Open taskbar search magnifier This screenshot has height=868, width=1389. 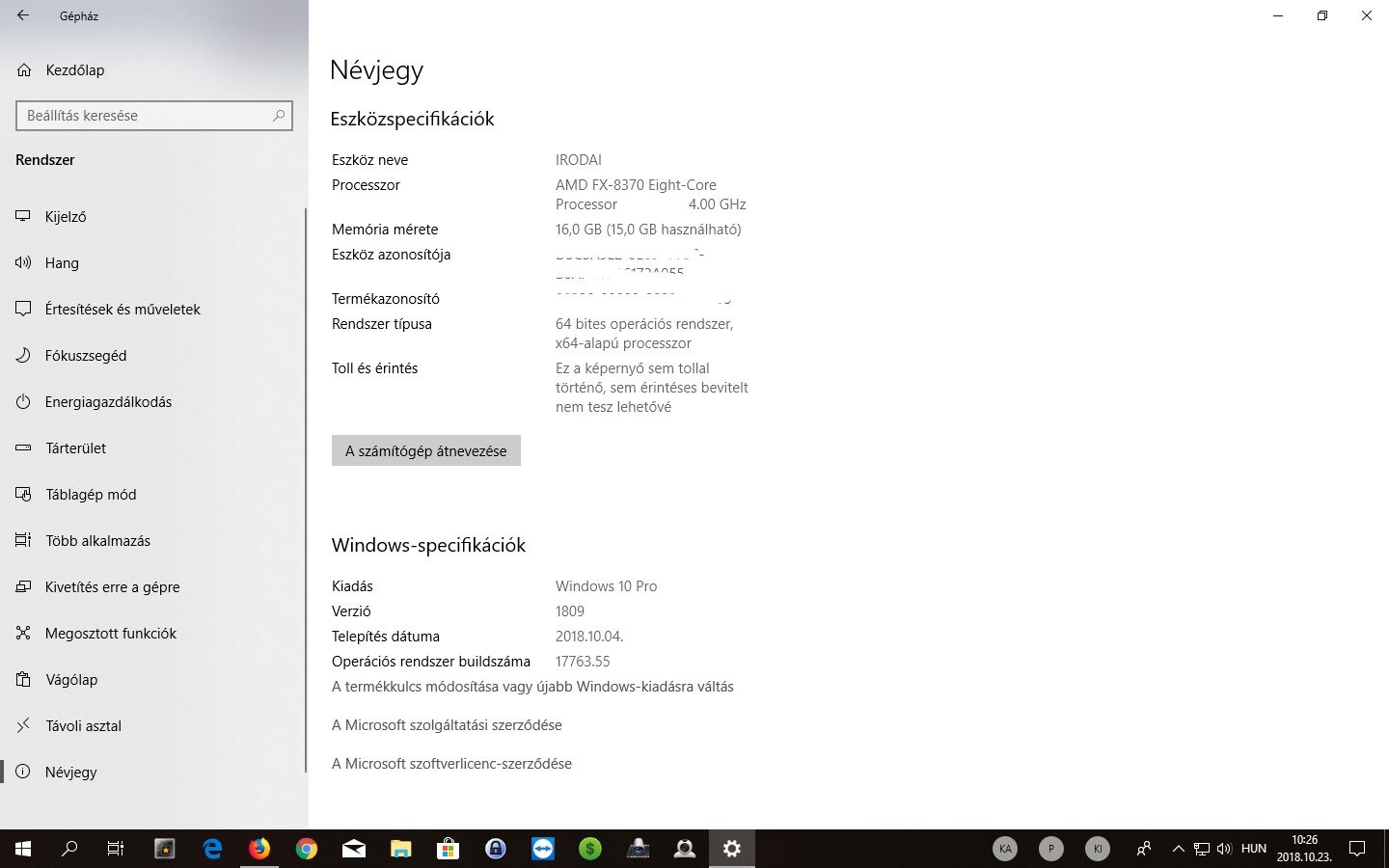pyautogui.click(x=69, y=849)
